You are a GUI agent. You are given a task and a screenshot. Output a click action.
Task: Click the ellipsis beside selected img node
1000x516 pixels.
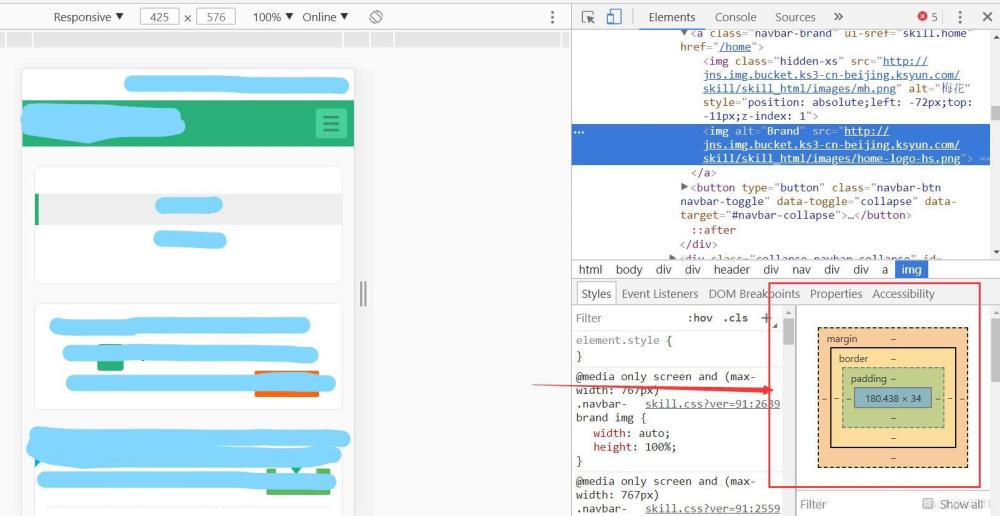tap(579, 132)
